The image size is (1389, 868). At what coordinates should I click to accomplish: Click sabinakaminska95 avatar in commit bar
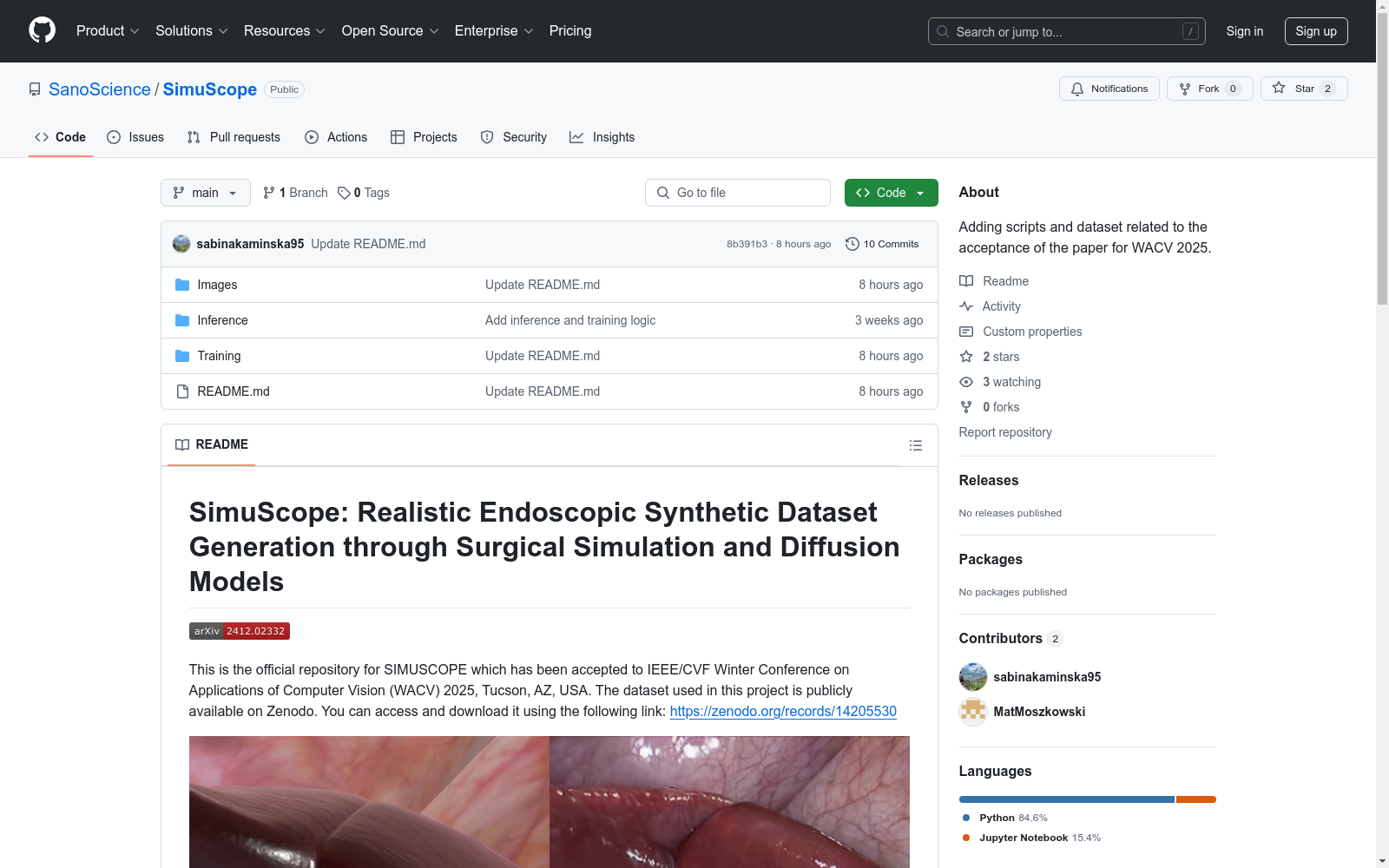point(181,244)
